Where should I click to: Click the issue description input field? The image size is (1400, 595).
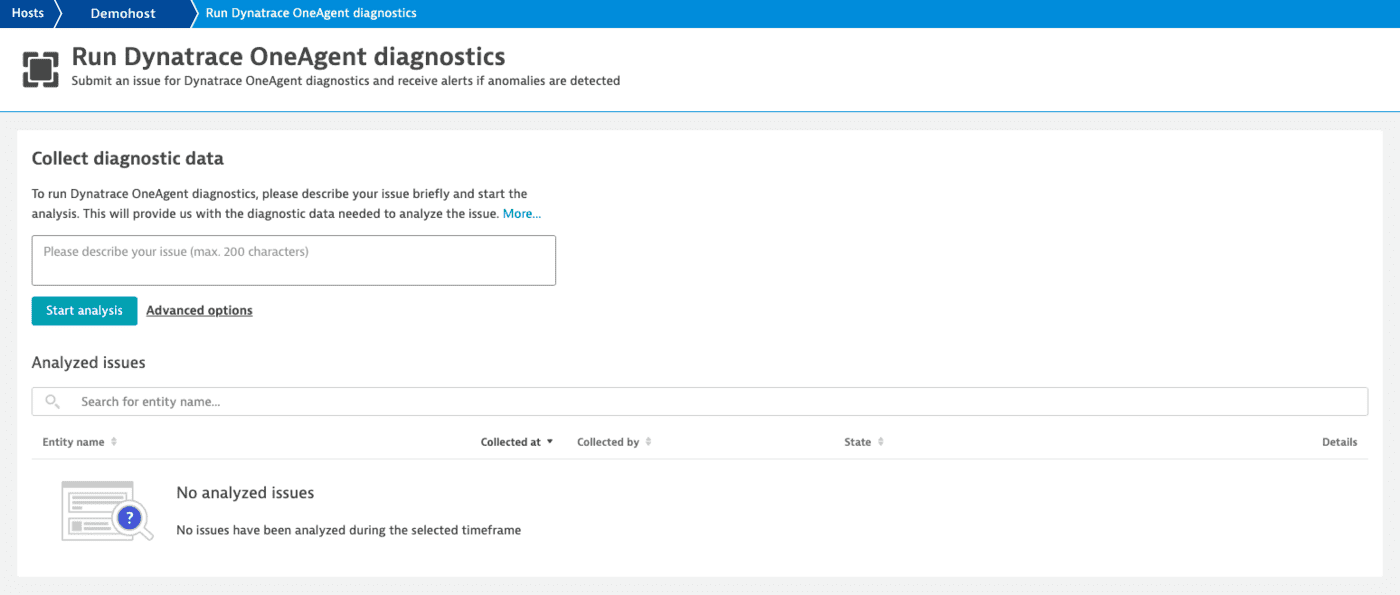click(x=293, y=260)
